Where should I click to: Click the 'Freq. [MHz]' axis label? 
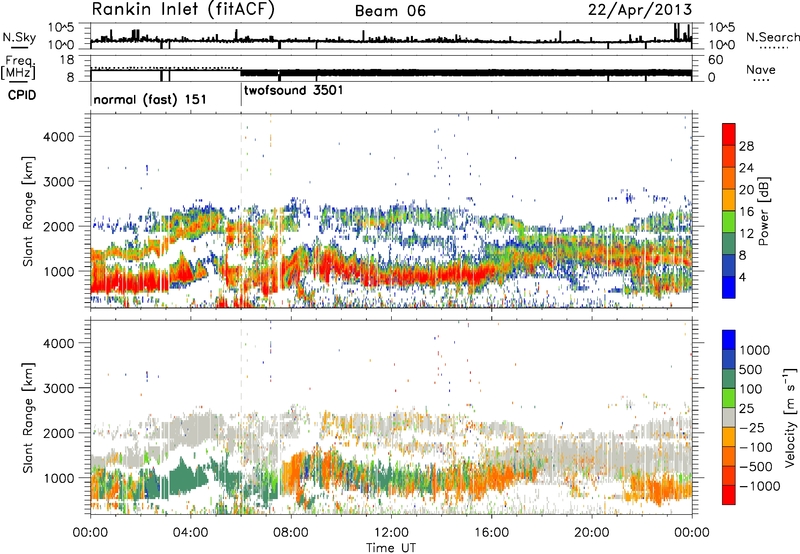coord(19,68)
